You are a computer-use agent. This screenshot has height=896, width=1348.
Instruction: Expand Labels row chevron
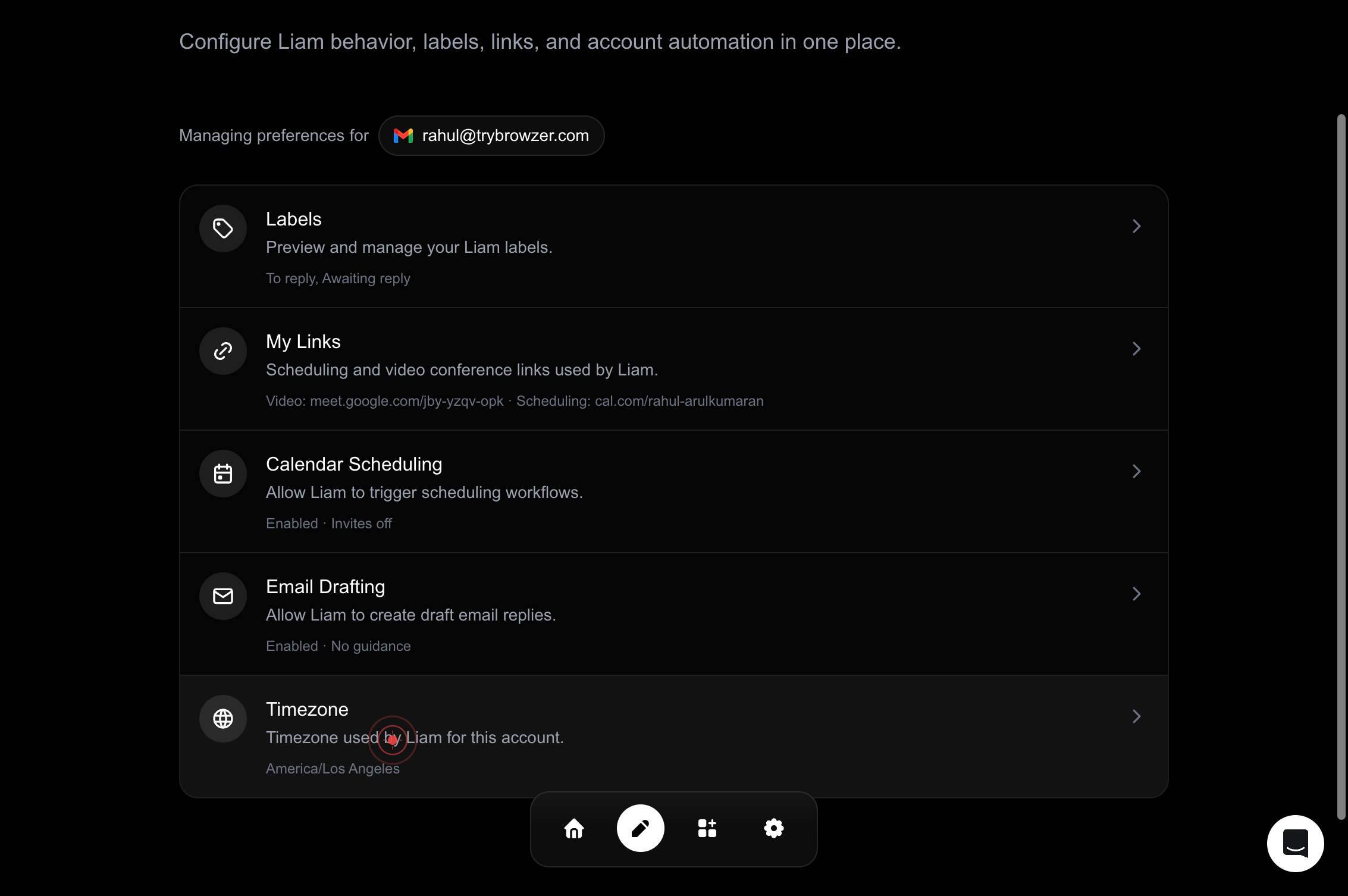pyautogui.click(x=1136, y=226)
